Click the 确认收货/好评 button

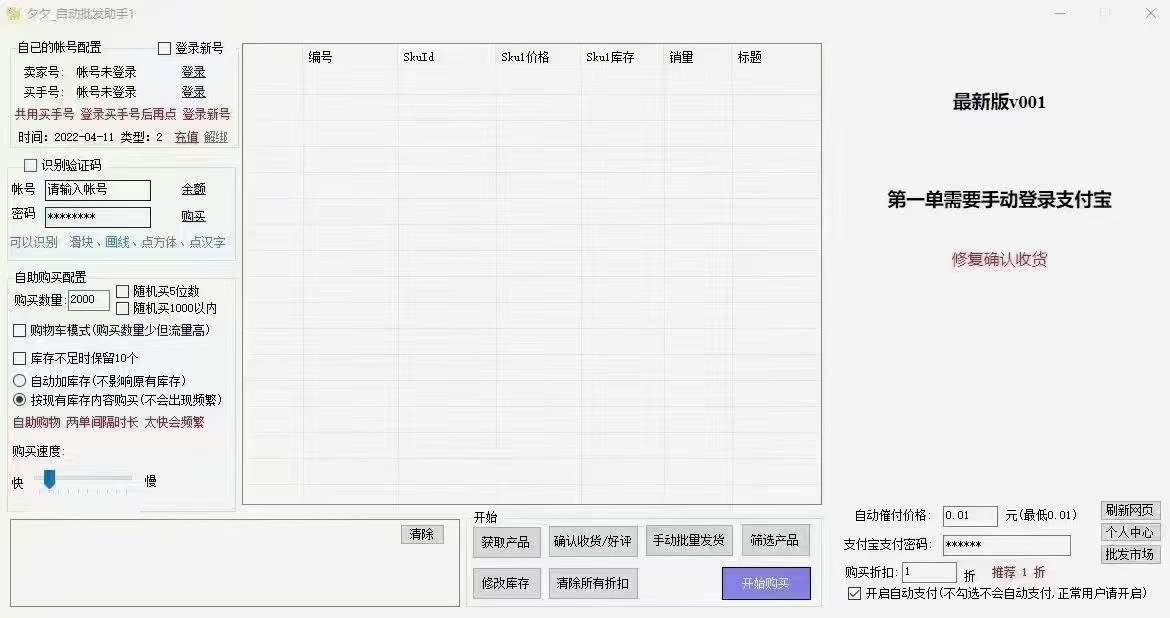592,541
